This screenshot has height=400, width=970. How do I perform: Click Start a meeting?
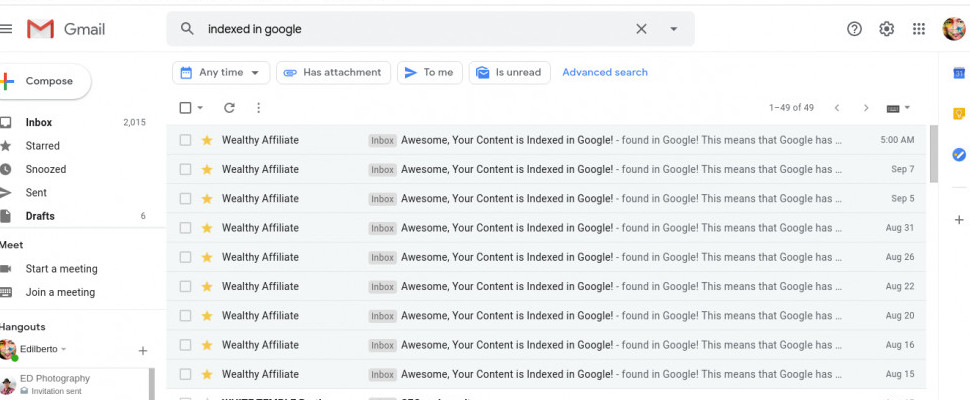(x=61, y=269)
